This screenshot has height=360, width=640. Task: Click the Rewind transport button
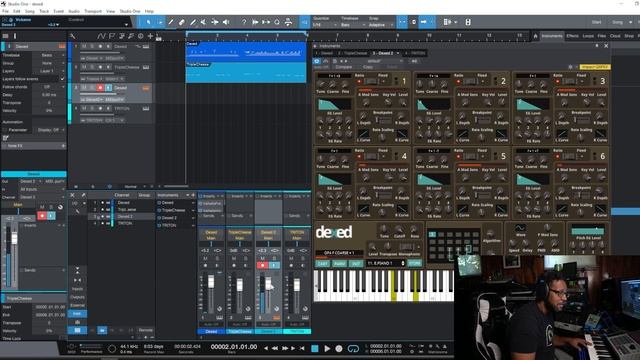[275, 348]
